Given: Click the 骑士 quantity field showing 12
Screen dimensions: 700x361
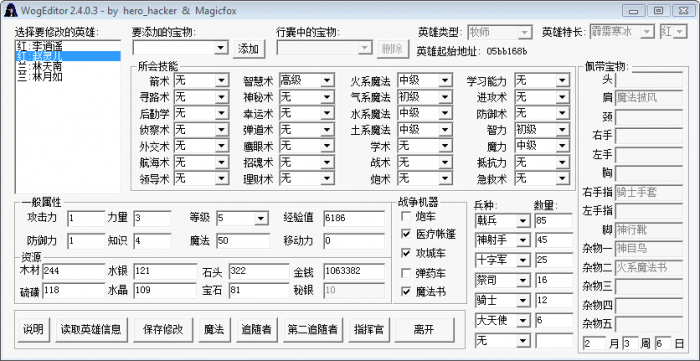Looking at the screenshot, I should [x=554, y=300].
